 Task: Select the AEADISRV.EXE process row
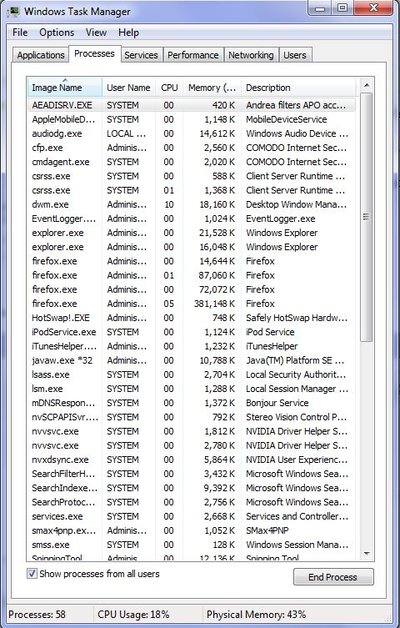coord(191,105)
